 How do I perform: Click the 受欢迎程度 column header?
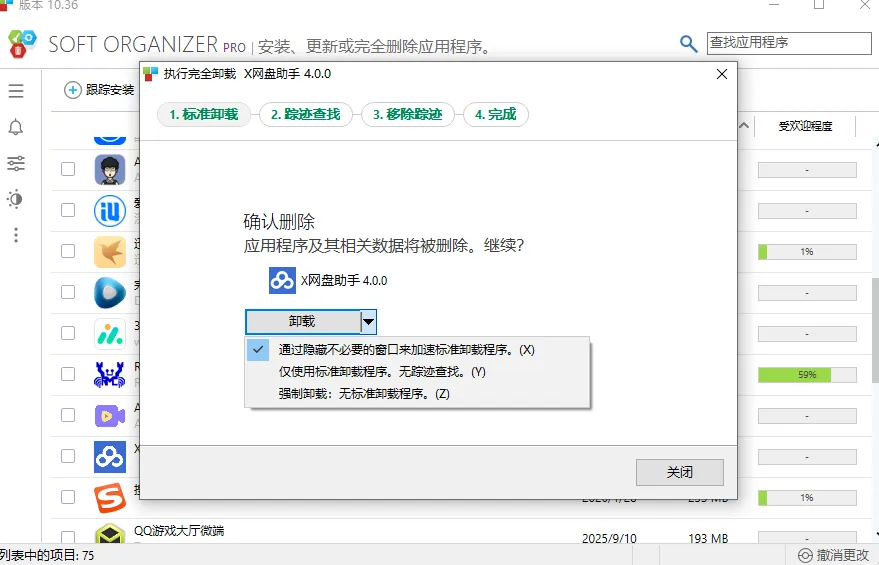[805, 126]
